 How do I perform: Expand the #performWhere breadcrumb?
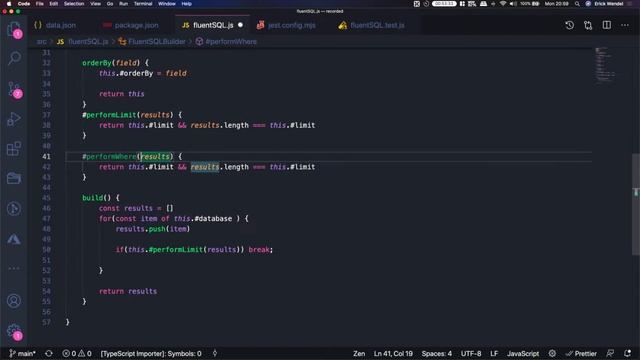point(226,42)
